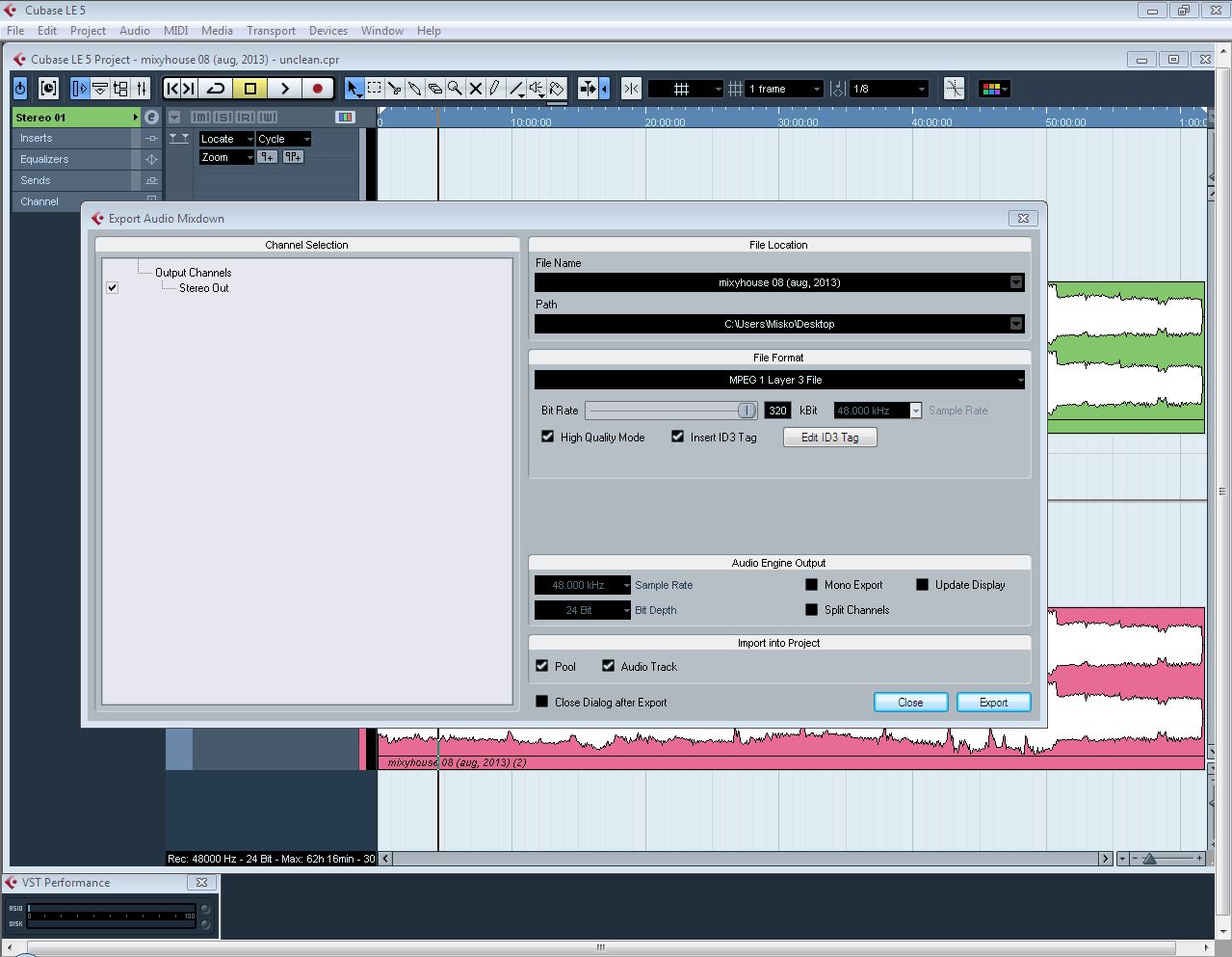
Task: Enable Close Dialog after Export
Action: 541,702
